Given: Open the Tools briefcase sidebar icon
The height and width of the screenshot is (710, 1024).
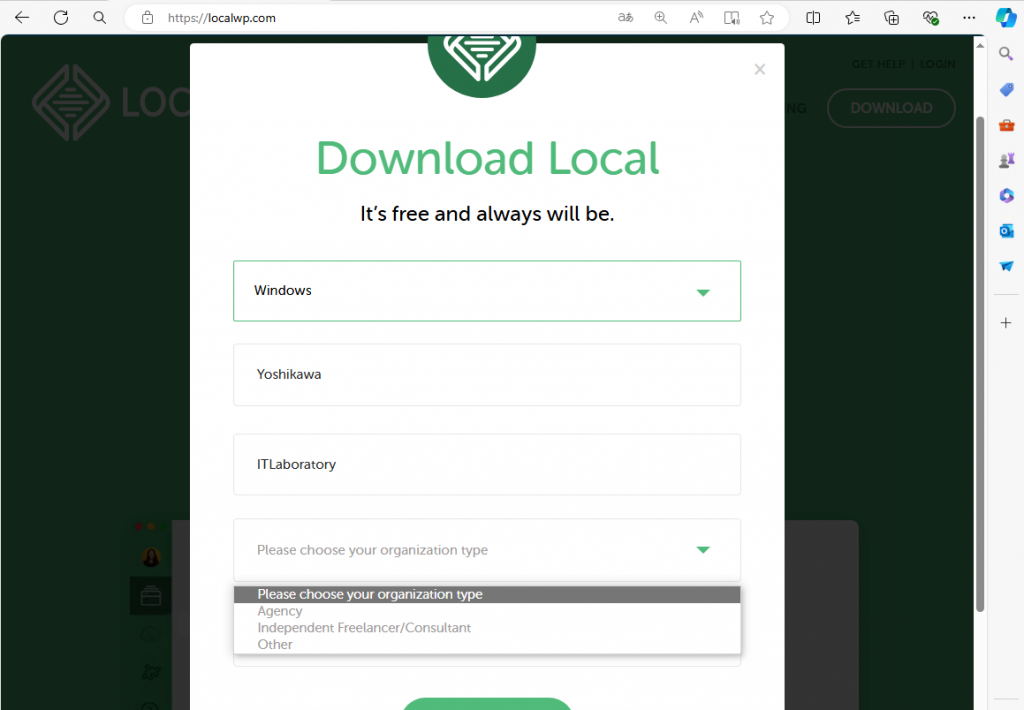Looking at the screenshot, I should point(1006,125).
